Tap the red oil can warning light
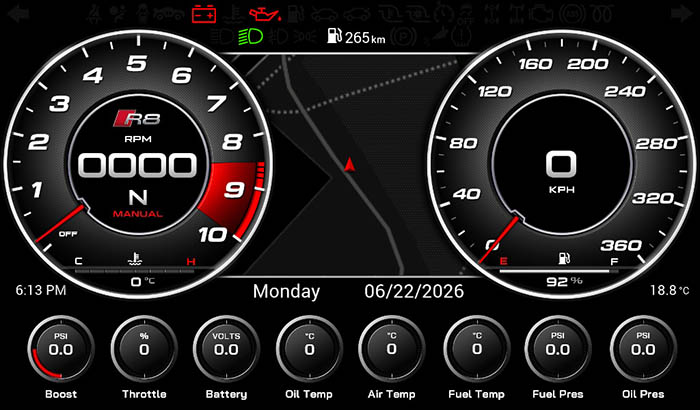 265,14
